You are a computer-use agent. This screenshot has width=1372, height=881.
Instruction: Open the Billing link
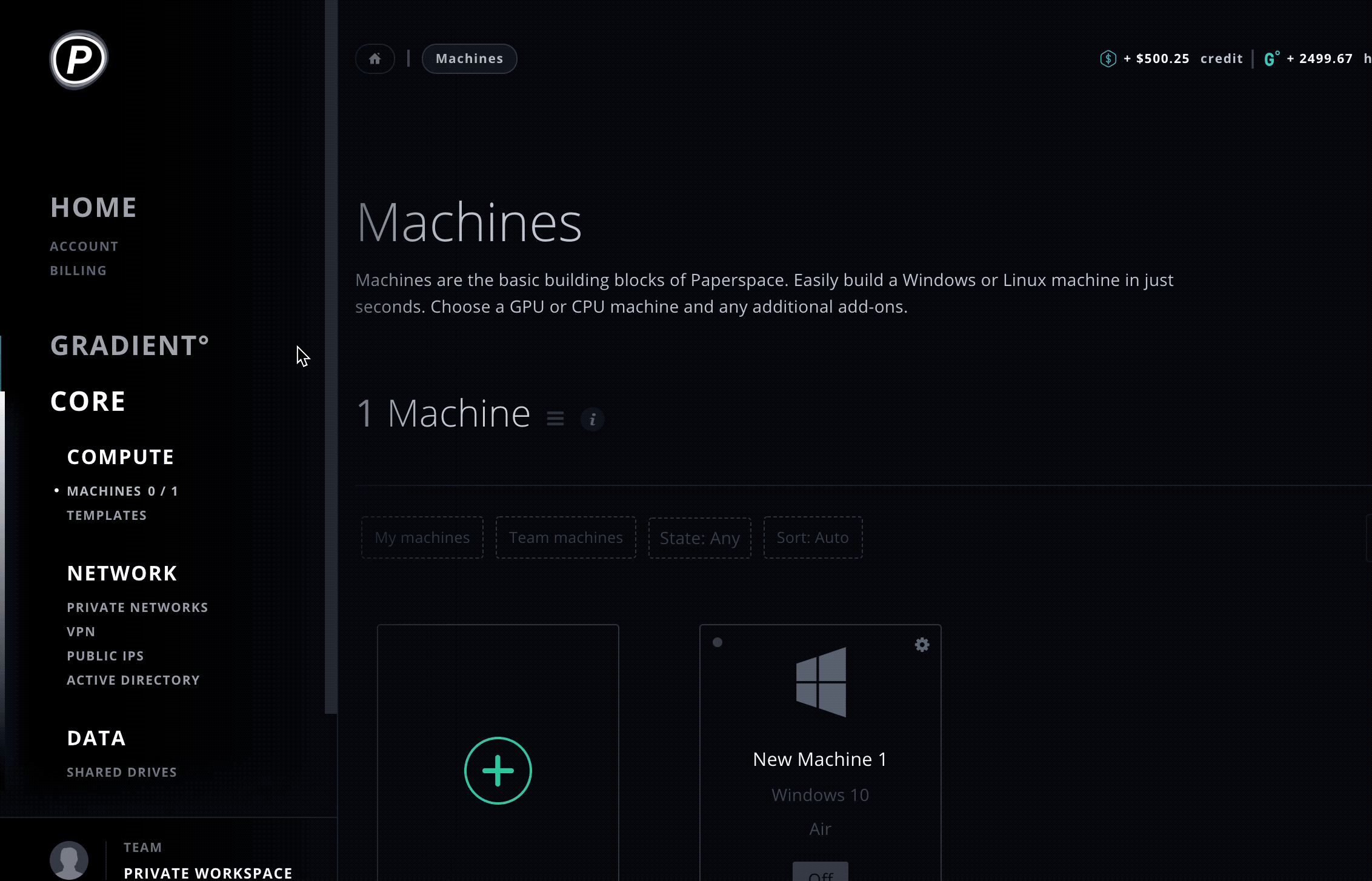coord(78,270)
